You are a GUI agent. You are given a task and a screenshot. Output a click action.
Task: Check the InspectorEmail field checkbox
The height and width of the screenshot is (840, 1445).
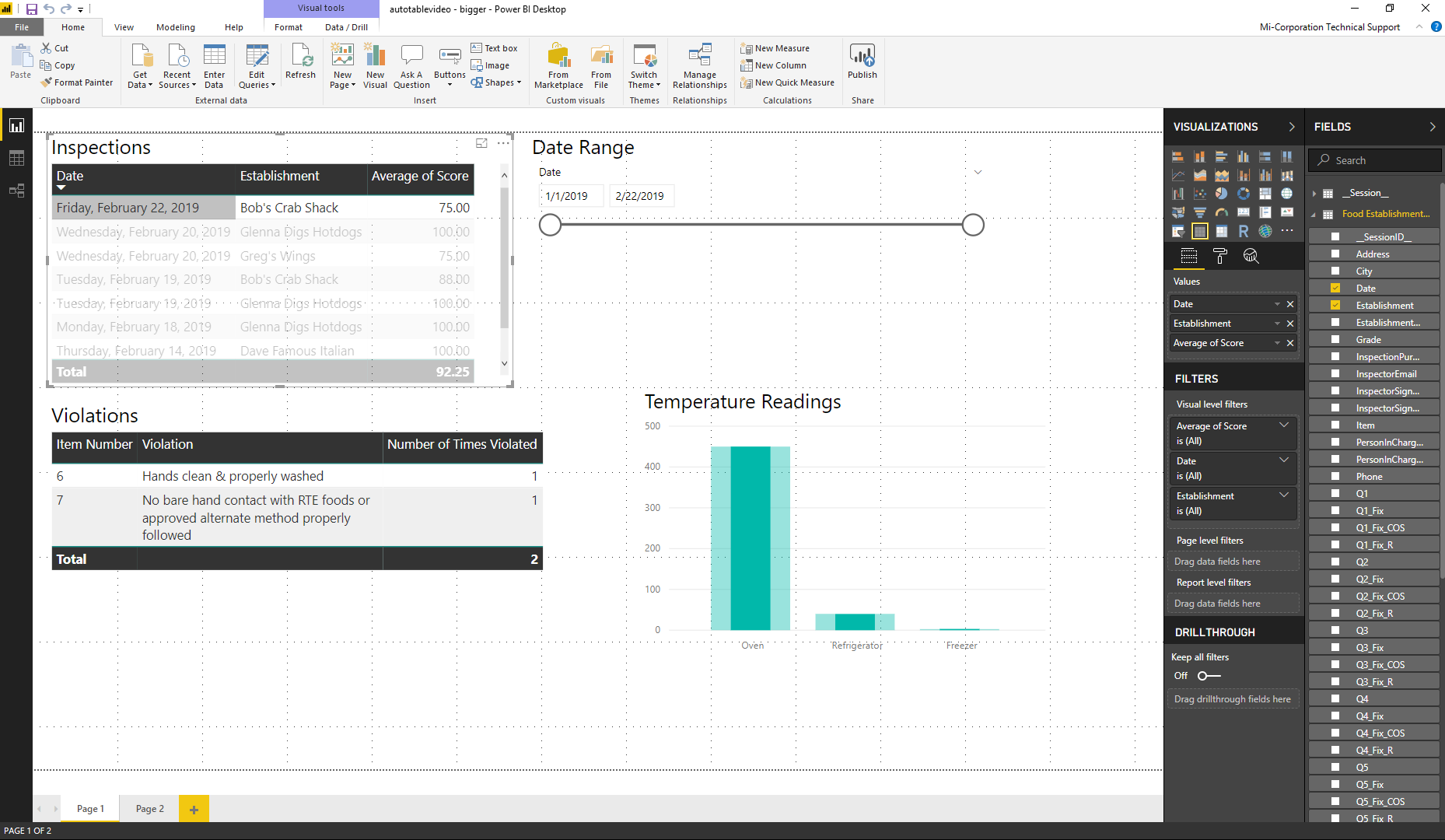pyautogui.click(x=1335, y=373)
